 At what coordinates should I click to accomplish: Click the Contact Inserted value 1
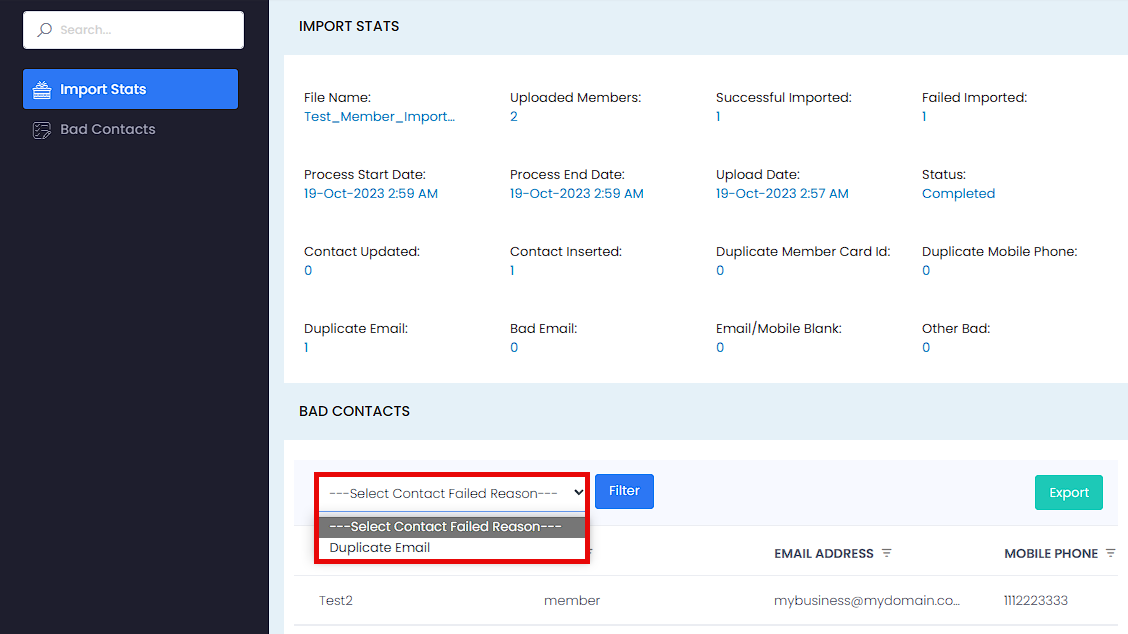tap(512, 271)
